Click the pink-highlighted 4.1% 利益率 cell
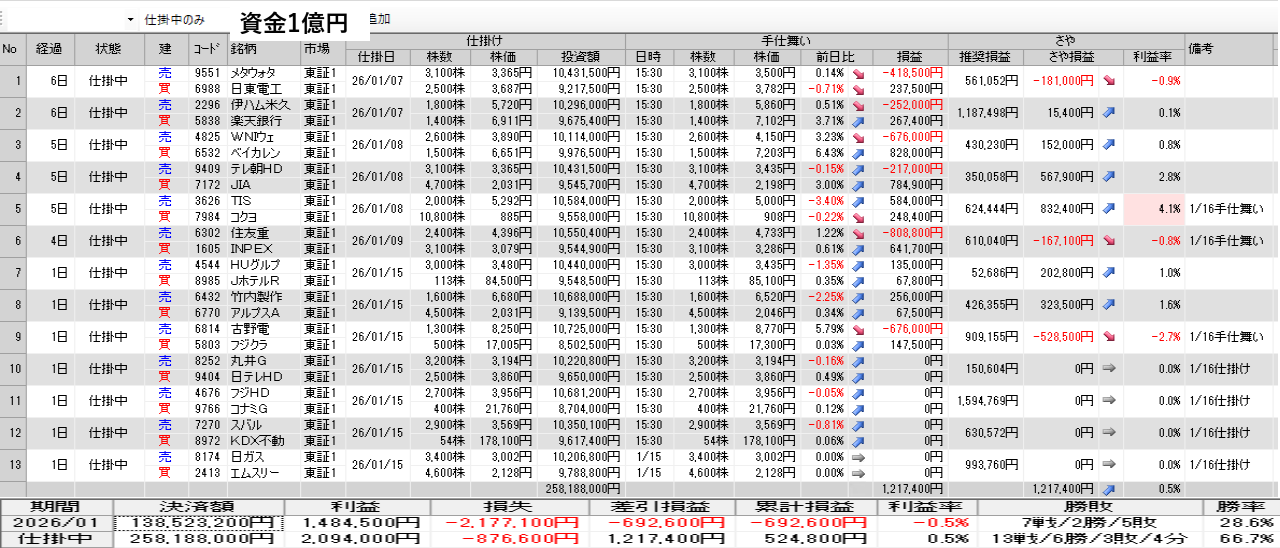 coord(1153,209)
